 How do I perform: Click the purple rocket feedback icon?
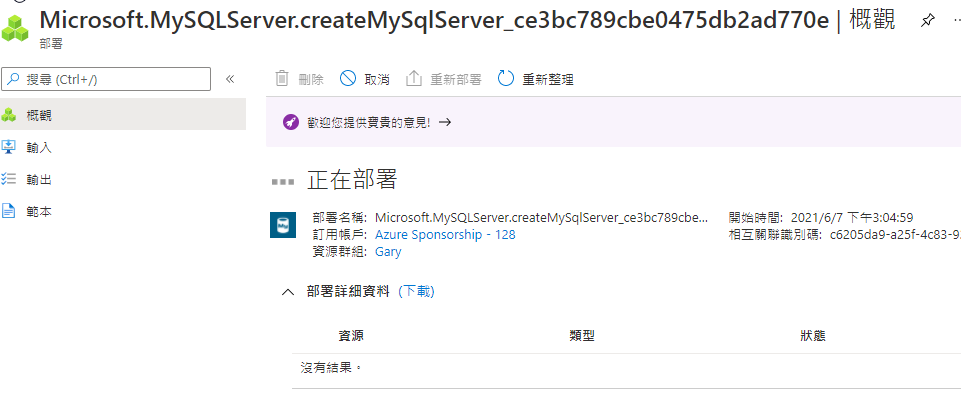[x=291, y=122]
